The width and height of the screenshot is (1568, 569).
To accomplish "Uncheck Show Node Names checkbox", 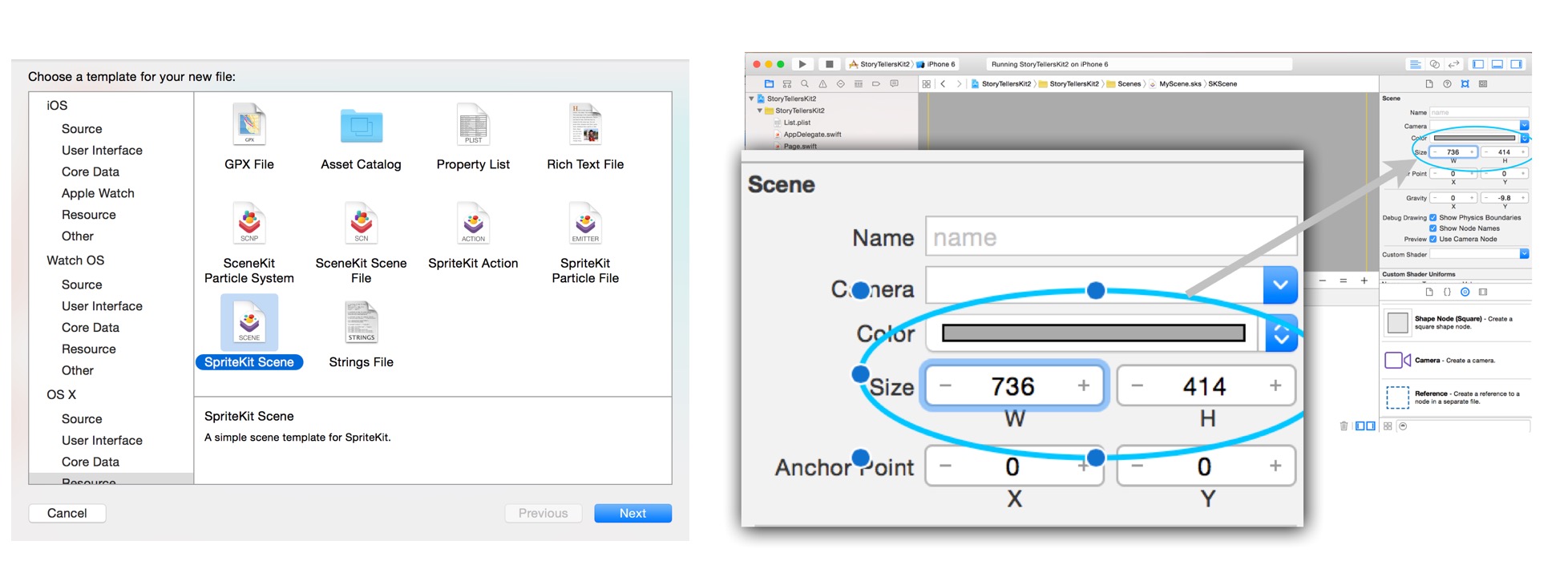I will click(1433, 228).
